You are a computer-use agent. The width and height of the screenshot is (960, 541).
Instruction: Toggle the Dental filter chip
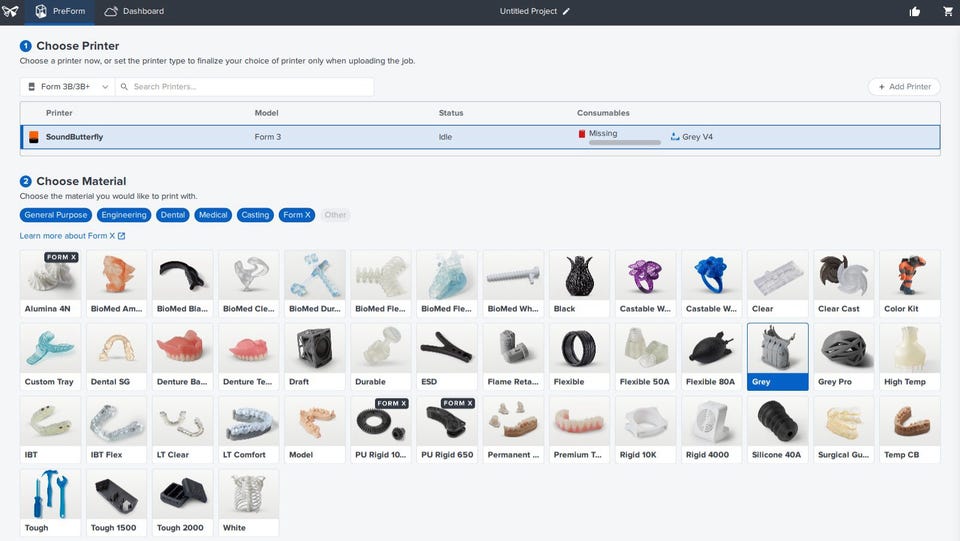point(173,215)
